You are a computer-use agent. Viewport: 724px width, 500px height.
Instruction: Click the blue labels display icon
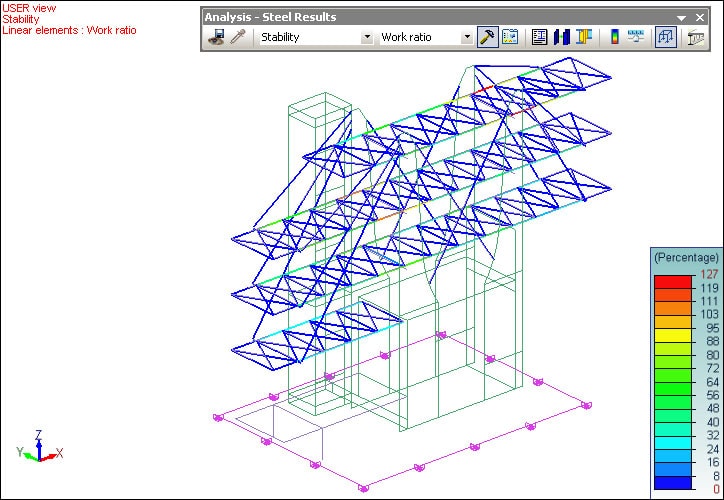click(636, 37)
